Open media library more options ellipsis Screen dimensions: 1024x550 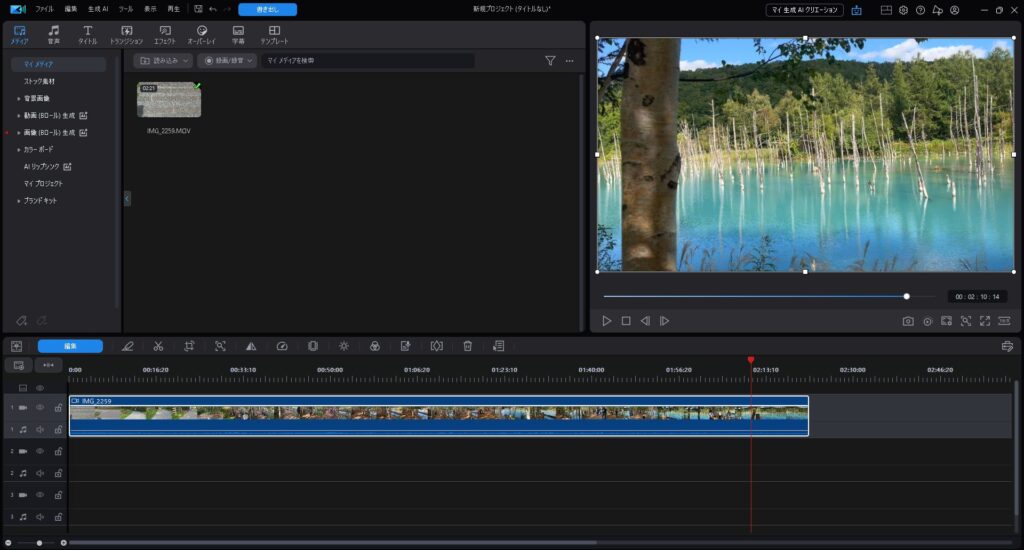tap(569, 61)
